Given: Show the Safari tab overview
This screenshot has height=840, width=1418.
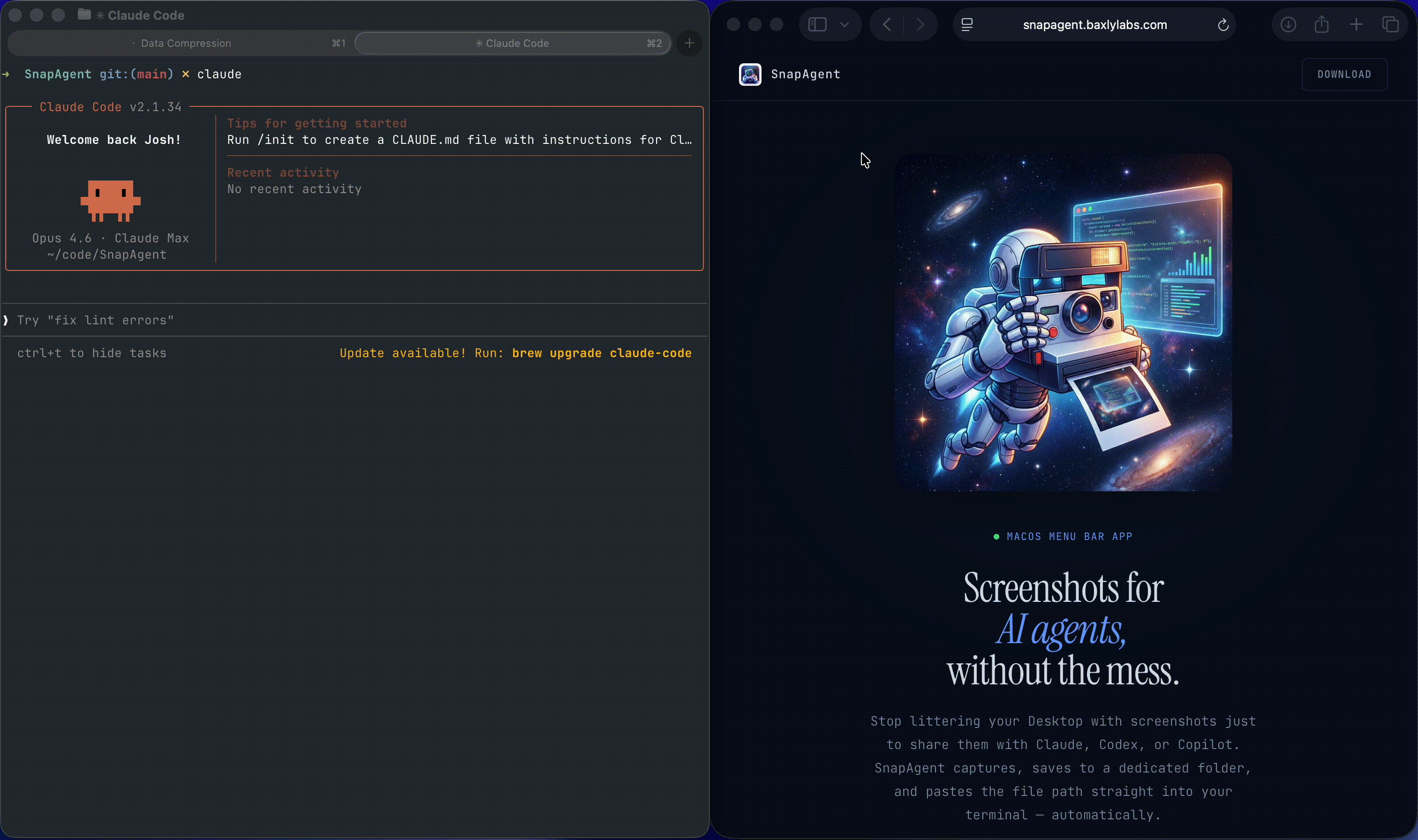Looking at the screenshot, I should (x=1391, y=24).
